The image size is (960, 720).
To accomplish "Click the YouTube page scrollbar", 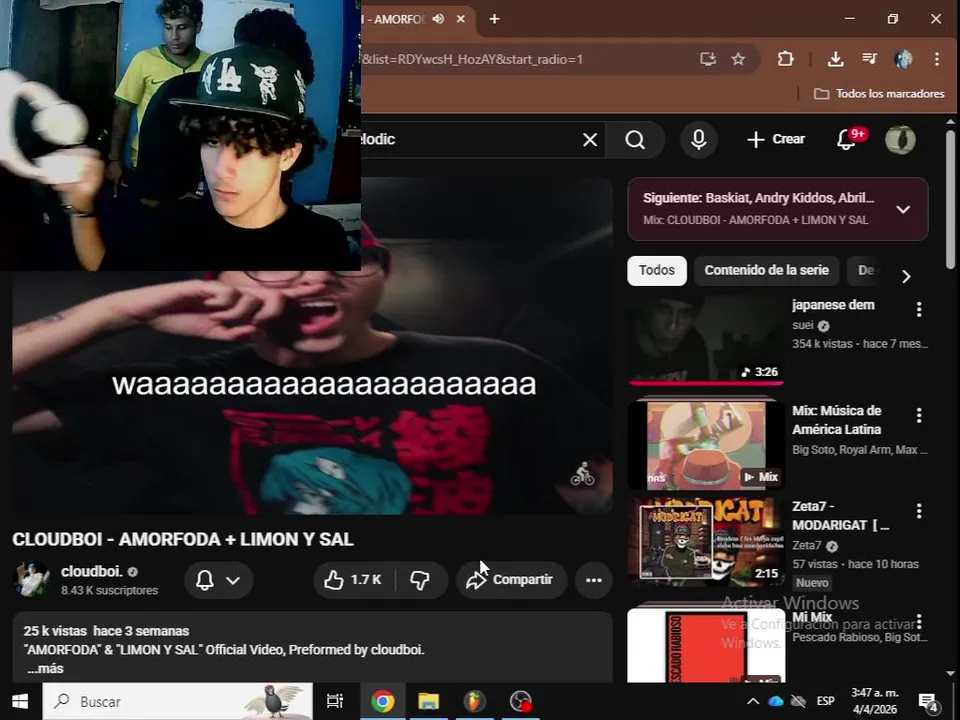I will tap(950, 202).
